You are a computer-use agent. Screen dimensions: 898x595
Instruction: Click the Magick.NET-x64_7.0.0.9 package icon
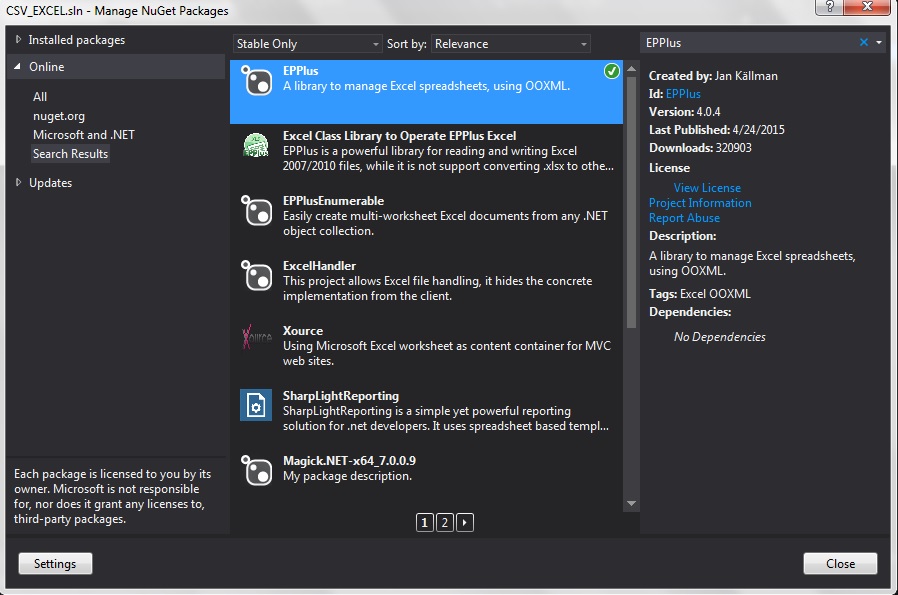click(x=256, y=470)
